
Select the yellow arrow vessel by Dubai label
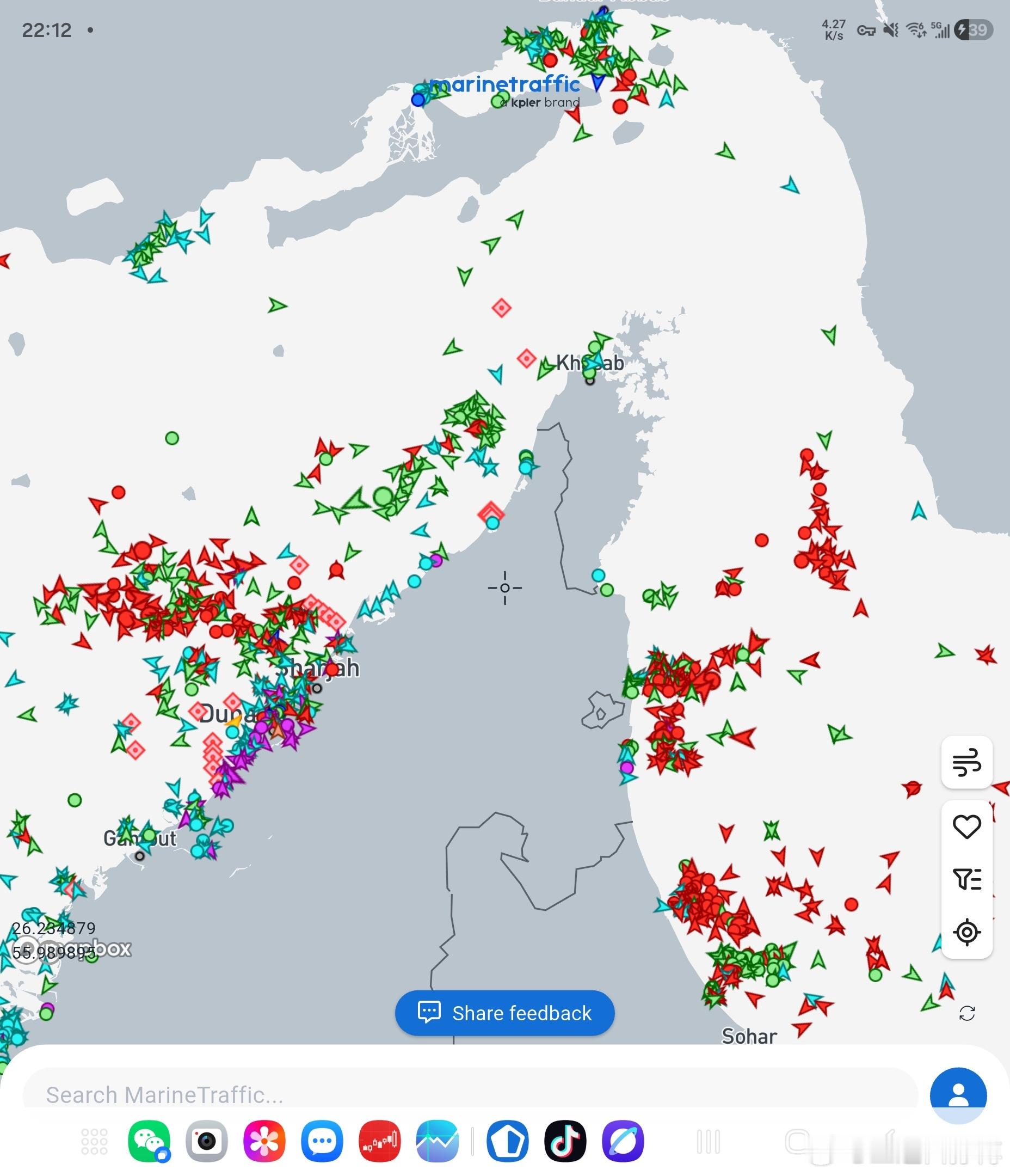[233, 721]
